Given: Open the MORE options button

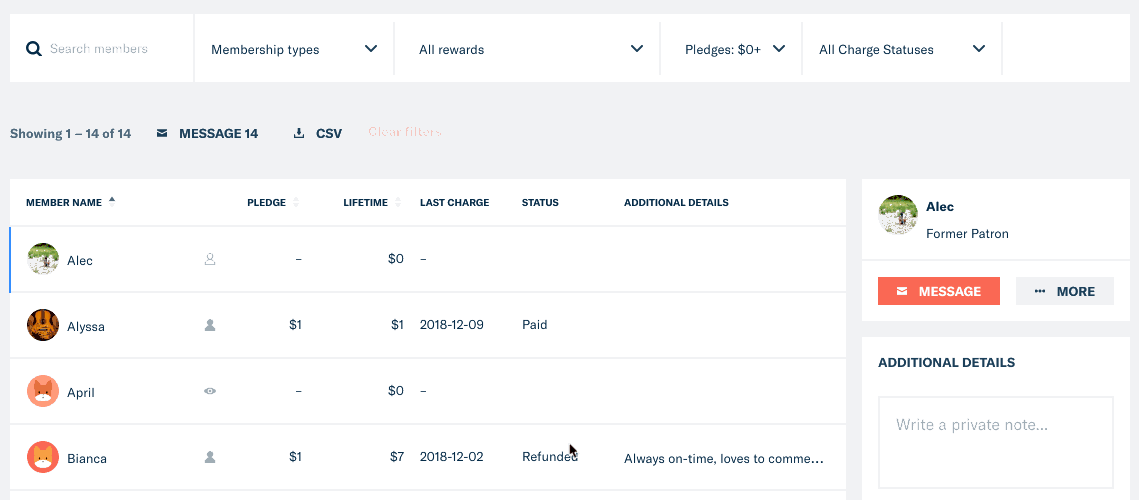Looking at the screenshot, I should 1064,291.
